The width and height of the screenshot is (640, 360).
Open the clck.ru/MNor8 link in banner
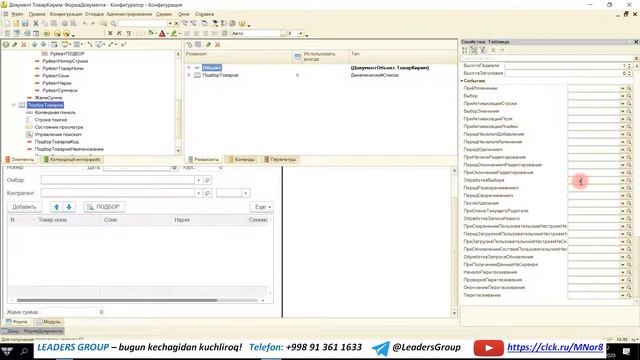click(x=555, y=347)
